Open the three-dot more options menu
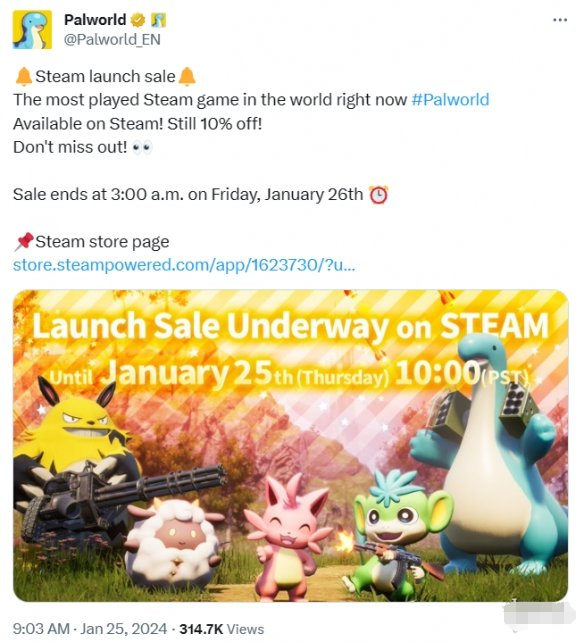Screen dimensions: 584x642 pos(560,20)
